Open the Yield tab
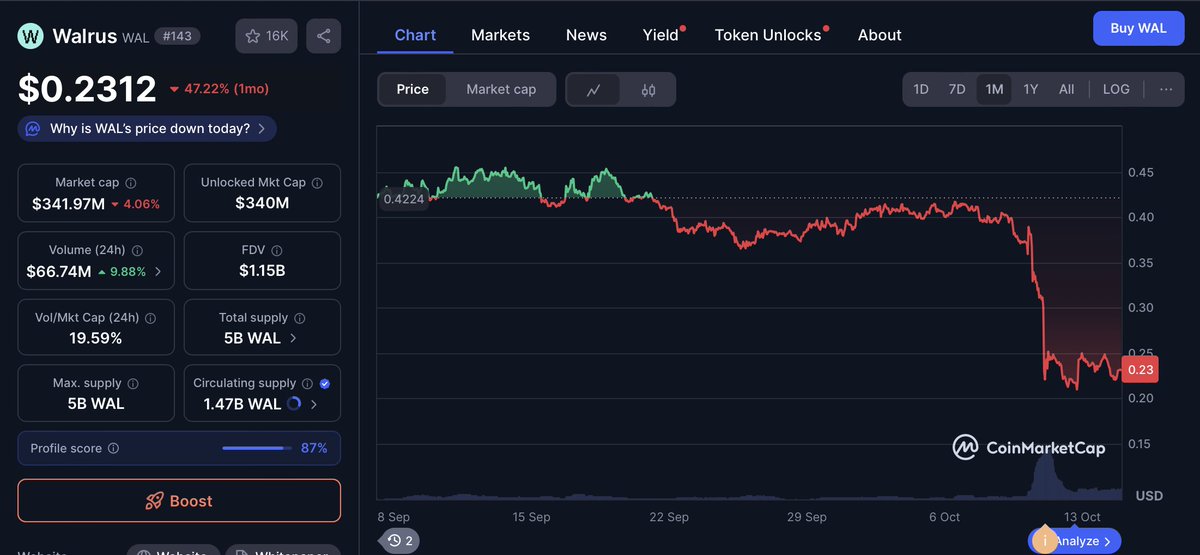This screenshot has height=555, width=1200. pos(661,35)
